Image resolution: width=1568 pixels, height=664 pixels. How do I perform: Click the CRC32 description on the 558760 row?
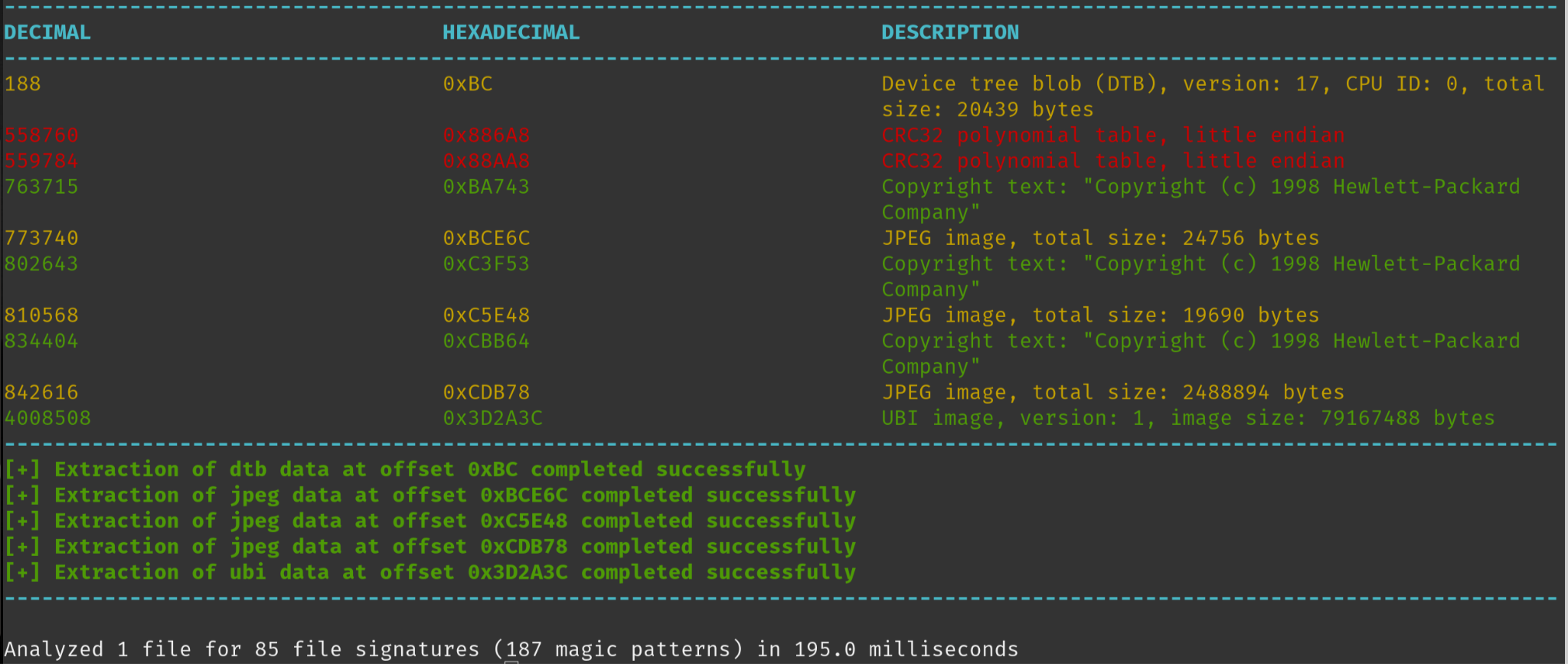click(1113, 135)
